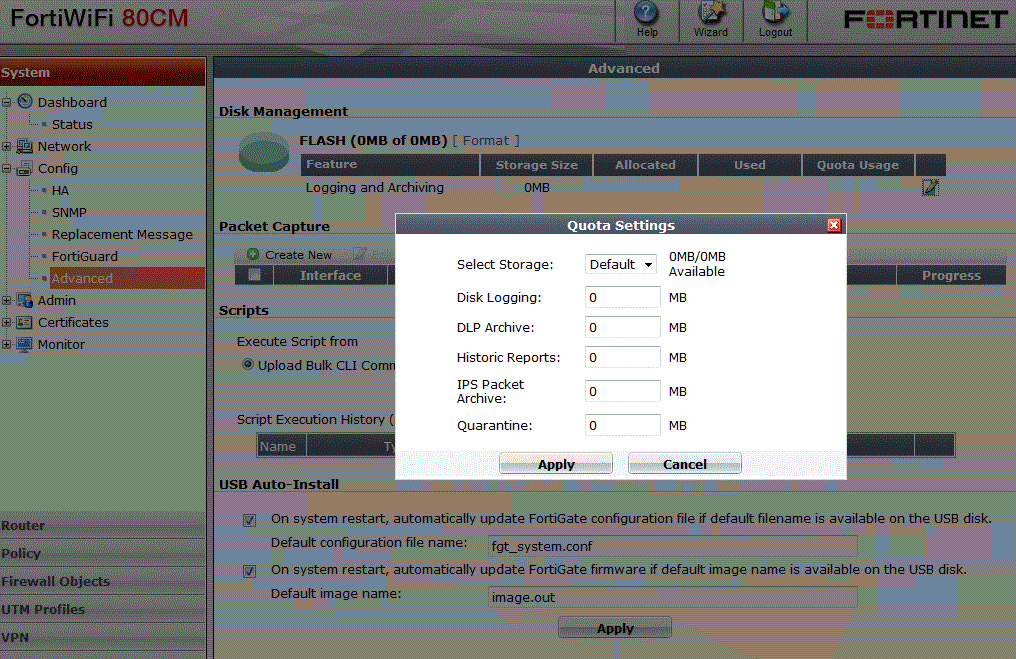This screenshot has height=659, width=1016.
Task: Collapse the Dashboard tree node
Action: point(6,102)
